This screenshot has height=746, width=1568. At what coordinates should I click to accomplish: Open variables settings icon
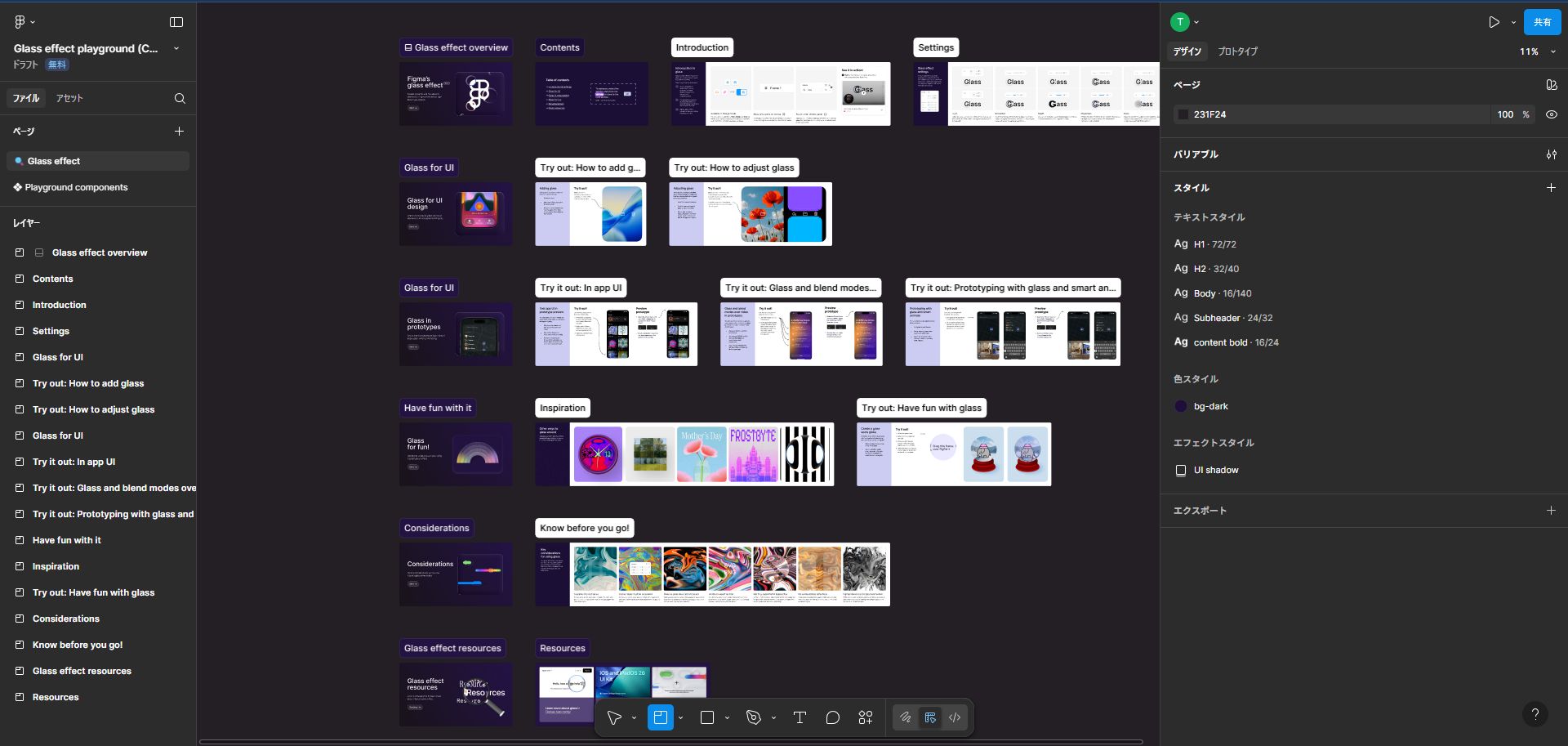click(x=1551, y=154)
